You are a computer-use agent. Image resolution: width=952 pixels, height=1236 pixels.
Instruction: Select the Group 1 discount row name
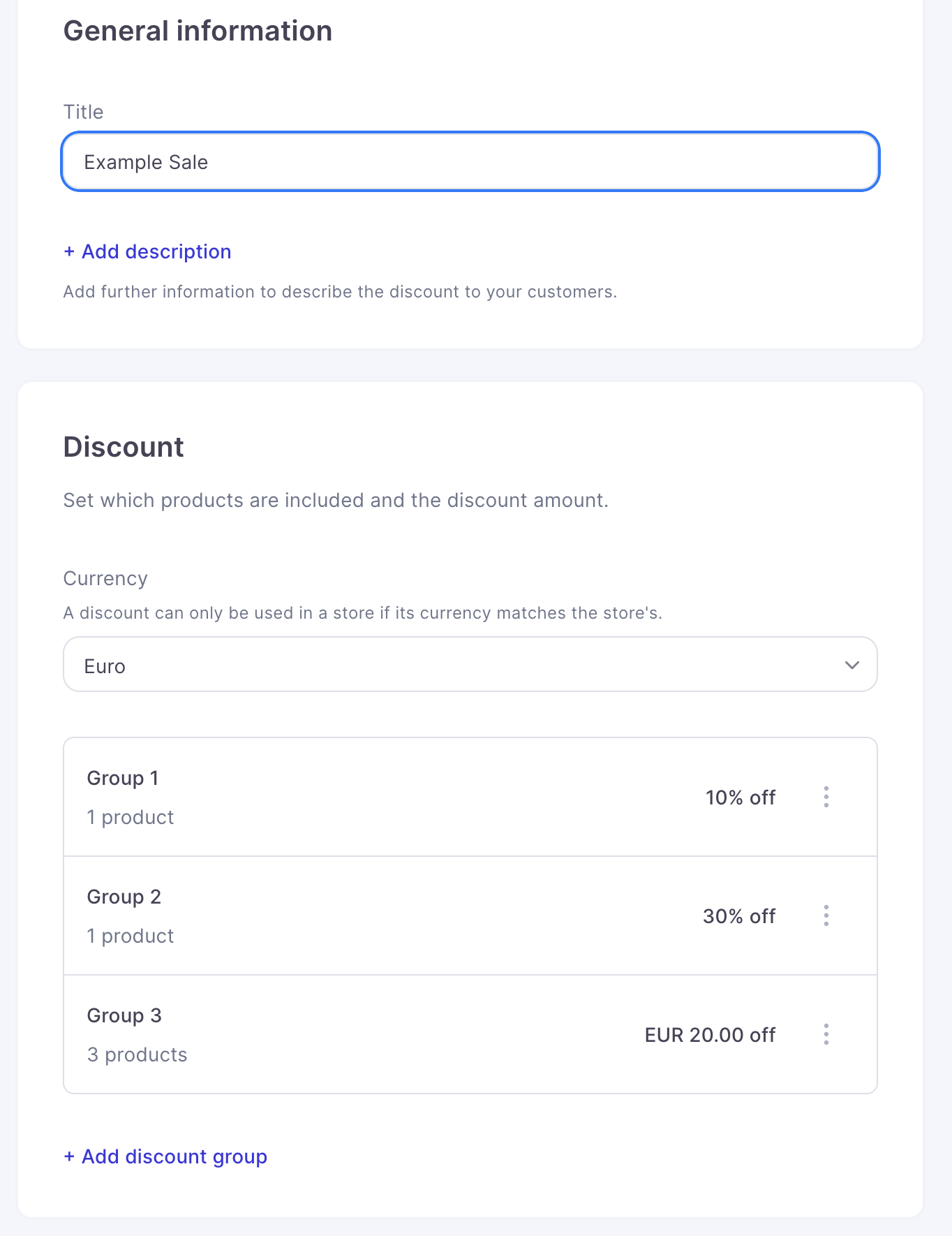(x=123, y=778)
